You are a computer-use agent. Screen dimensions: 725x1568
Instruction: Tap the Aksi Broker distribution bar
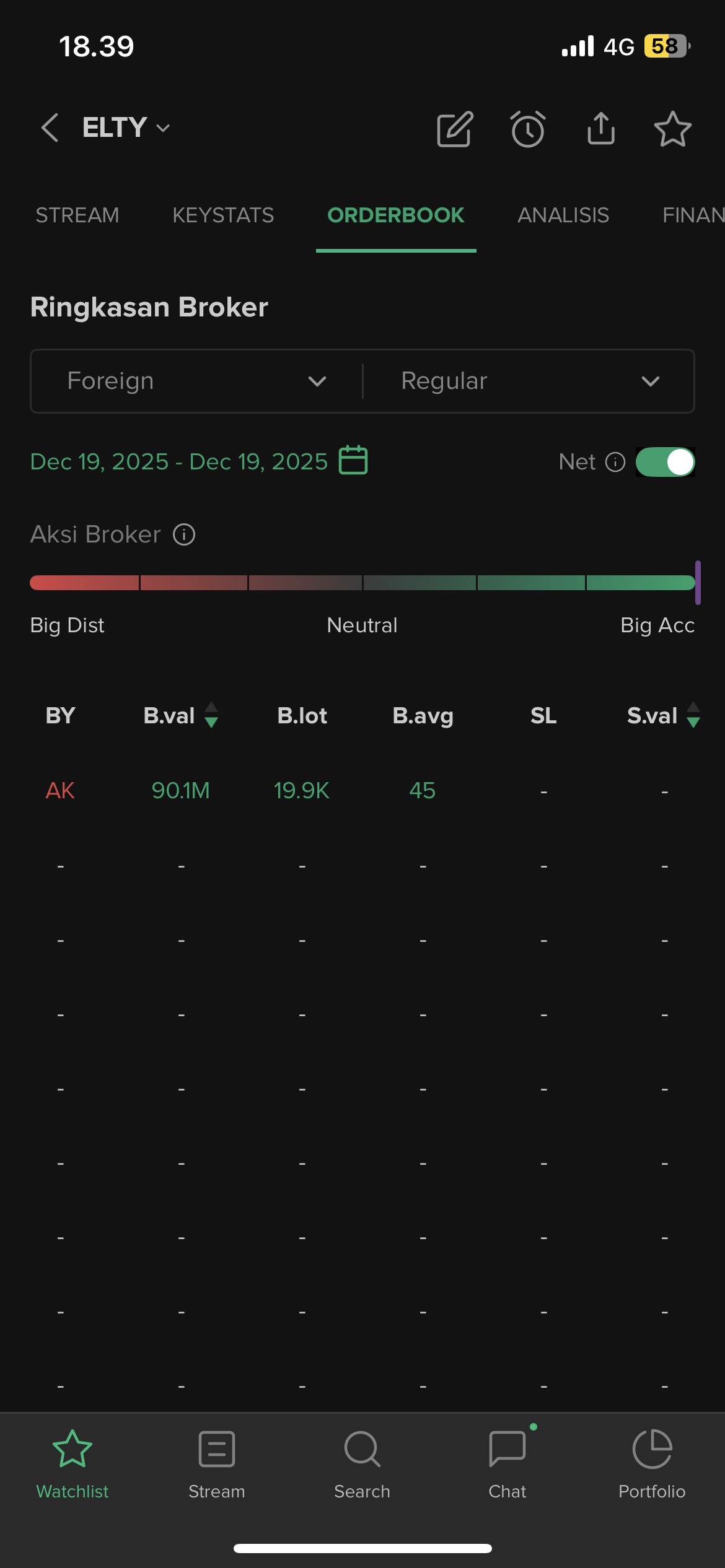[362, 583]
